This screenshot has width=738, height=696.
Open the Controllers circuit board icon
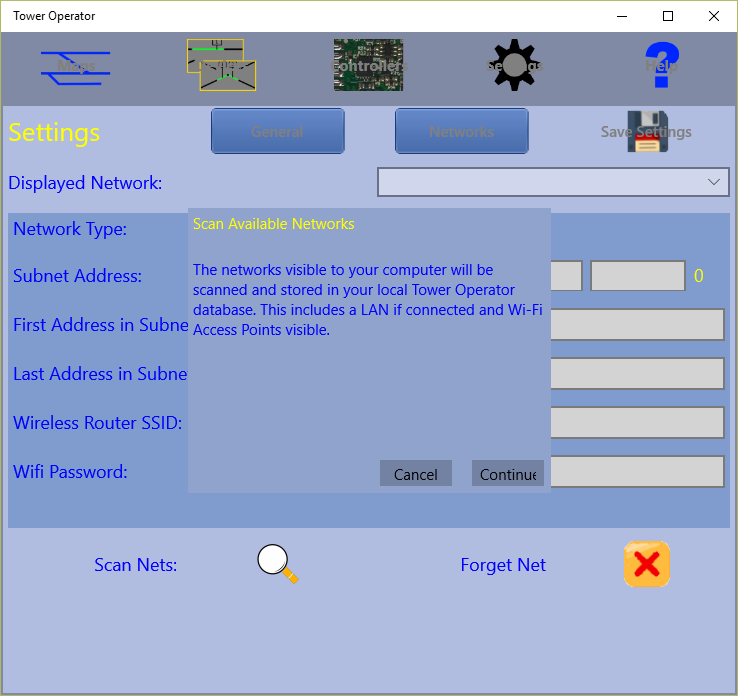(x=368, y=66)
